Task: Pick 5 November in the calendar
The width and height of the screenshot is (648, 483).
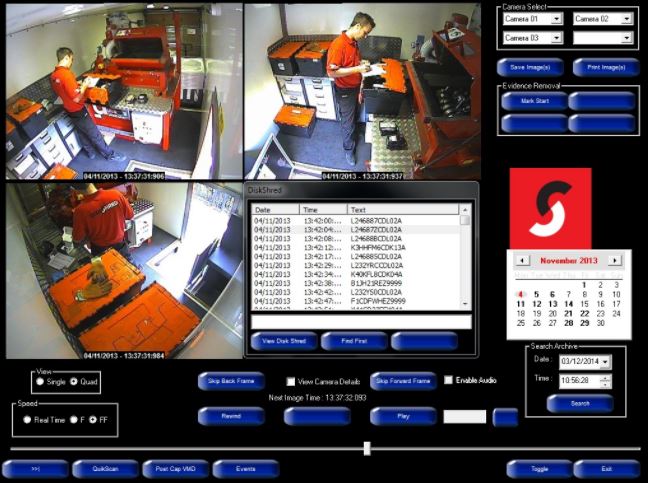Action: (536, 295)
